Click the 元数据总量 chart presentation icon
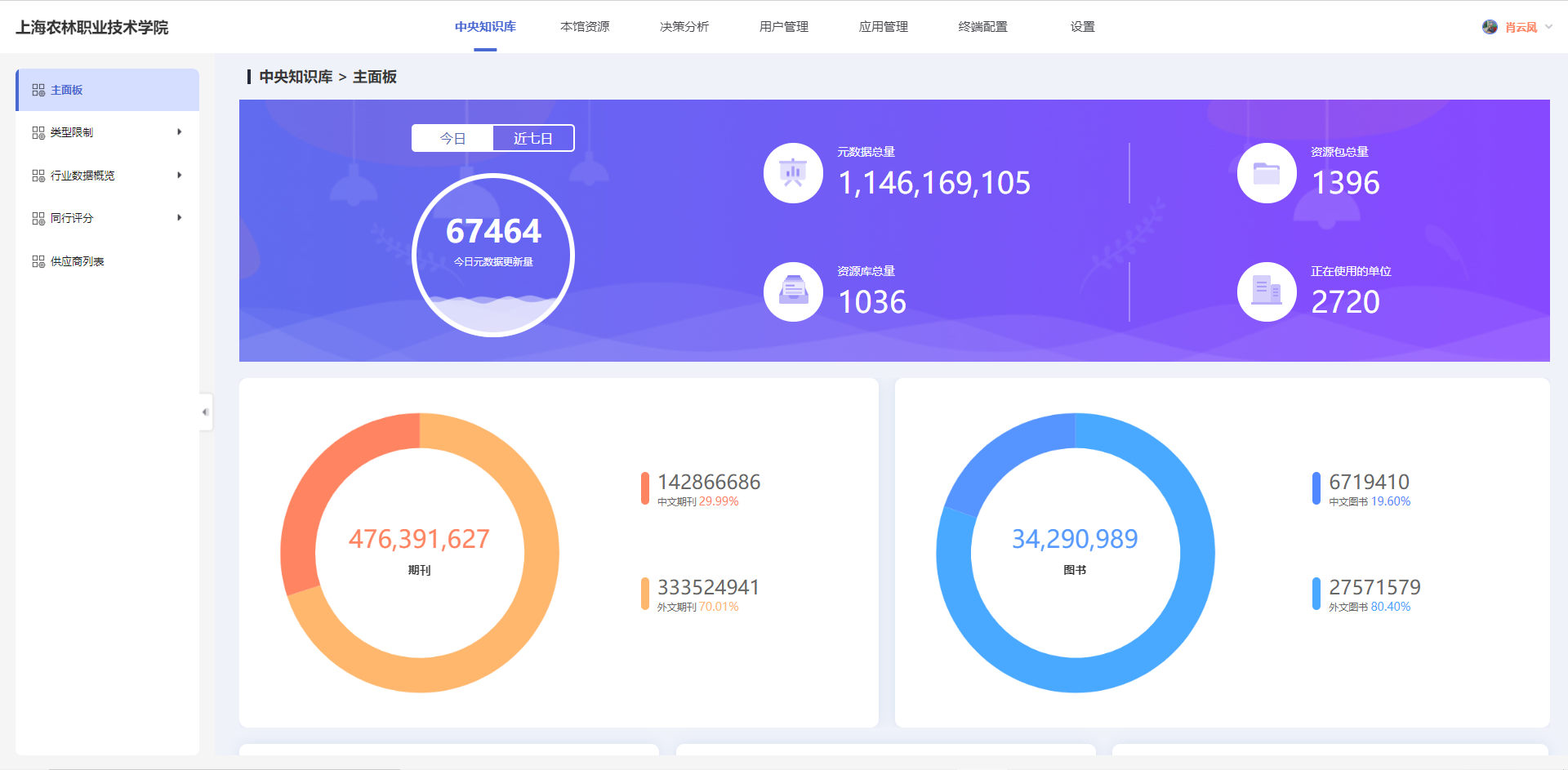The width and height of the screenshot is (1568, 770). 793,173
